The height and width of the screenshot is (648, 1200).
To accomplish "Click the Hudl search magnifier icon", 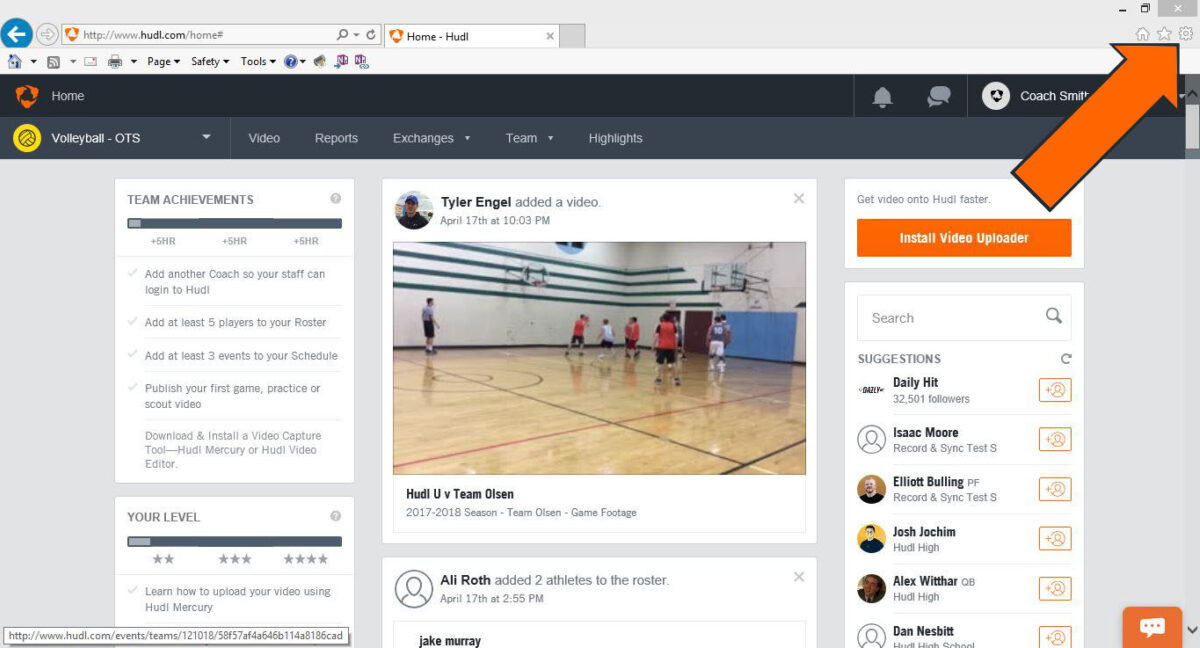I will pos(1054,316).
